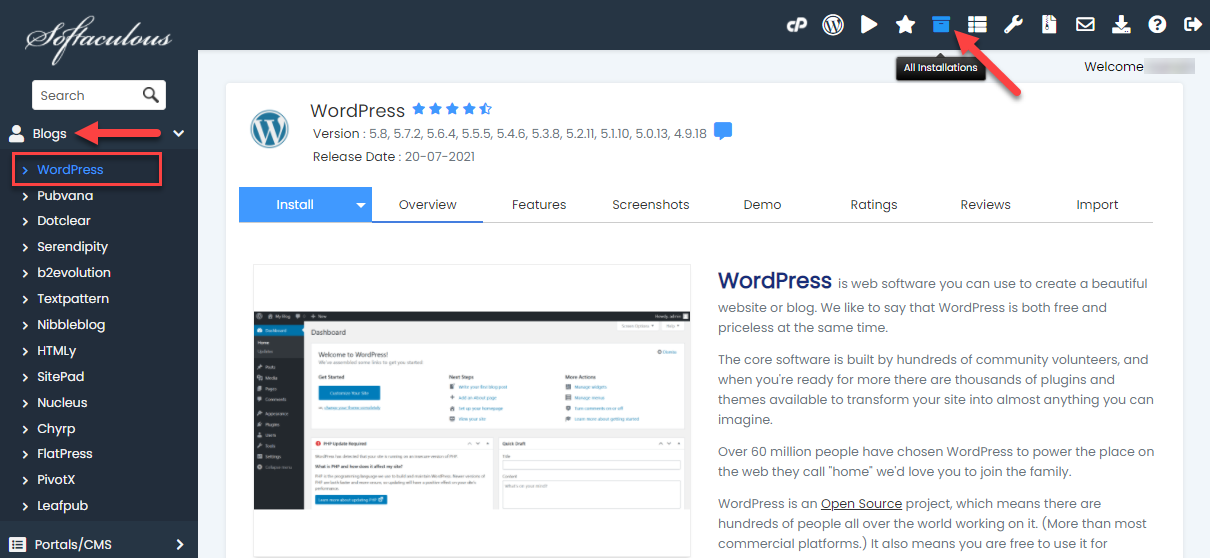Open email settings envelope icon

[x=1085, y=25]
